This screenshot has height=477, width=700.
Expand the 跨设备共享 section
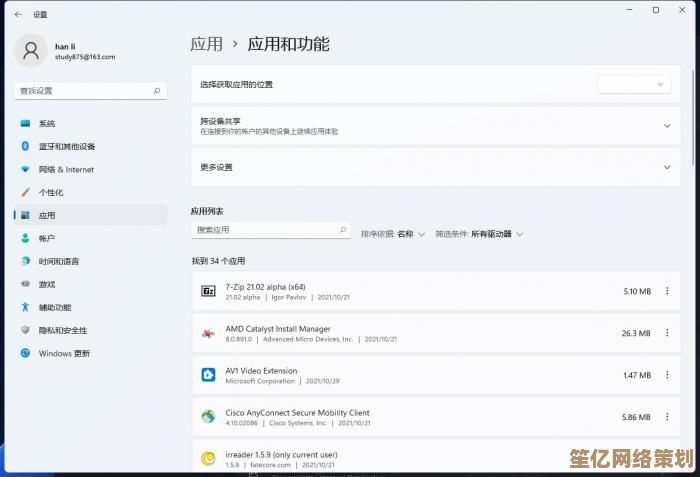[x=667, y=126]
